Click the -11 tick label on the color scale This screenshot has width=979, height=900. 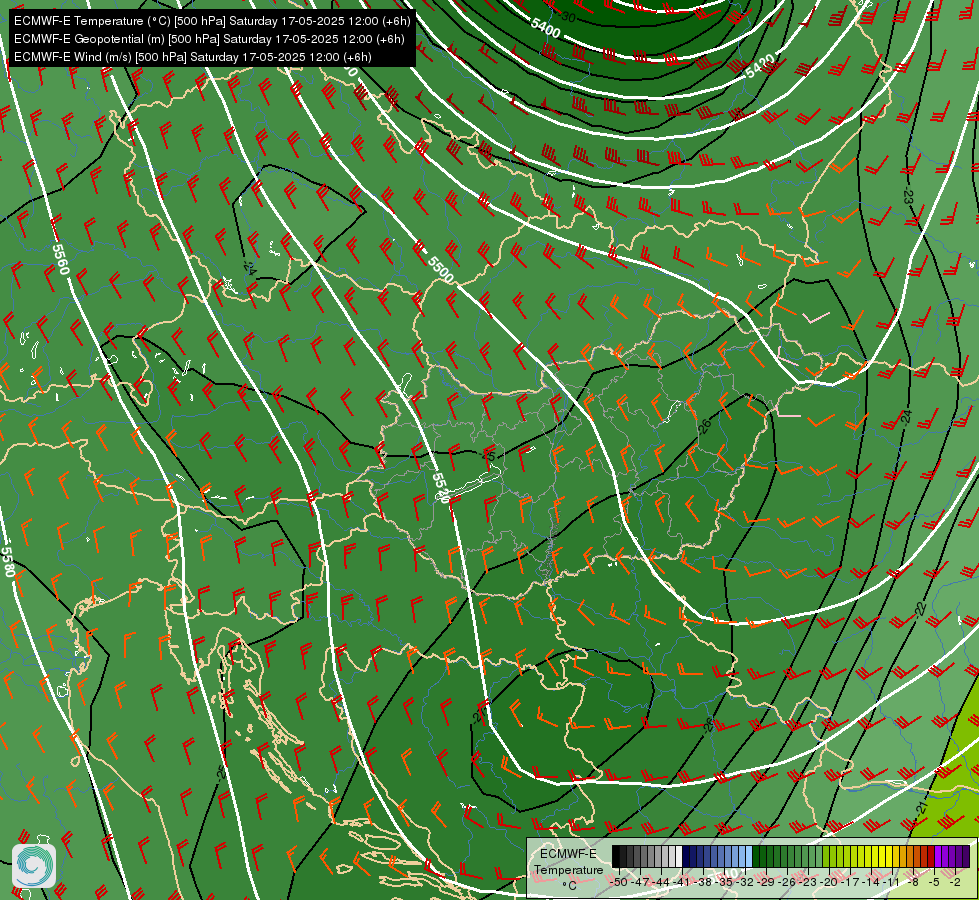point(891,882)
